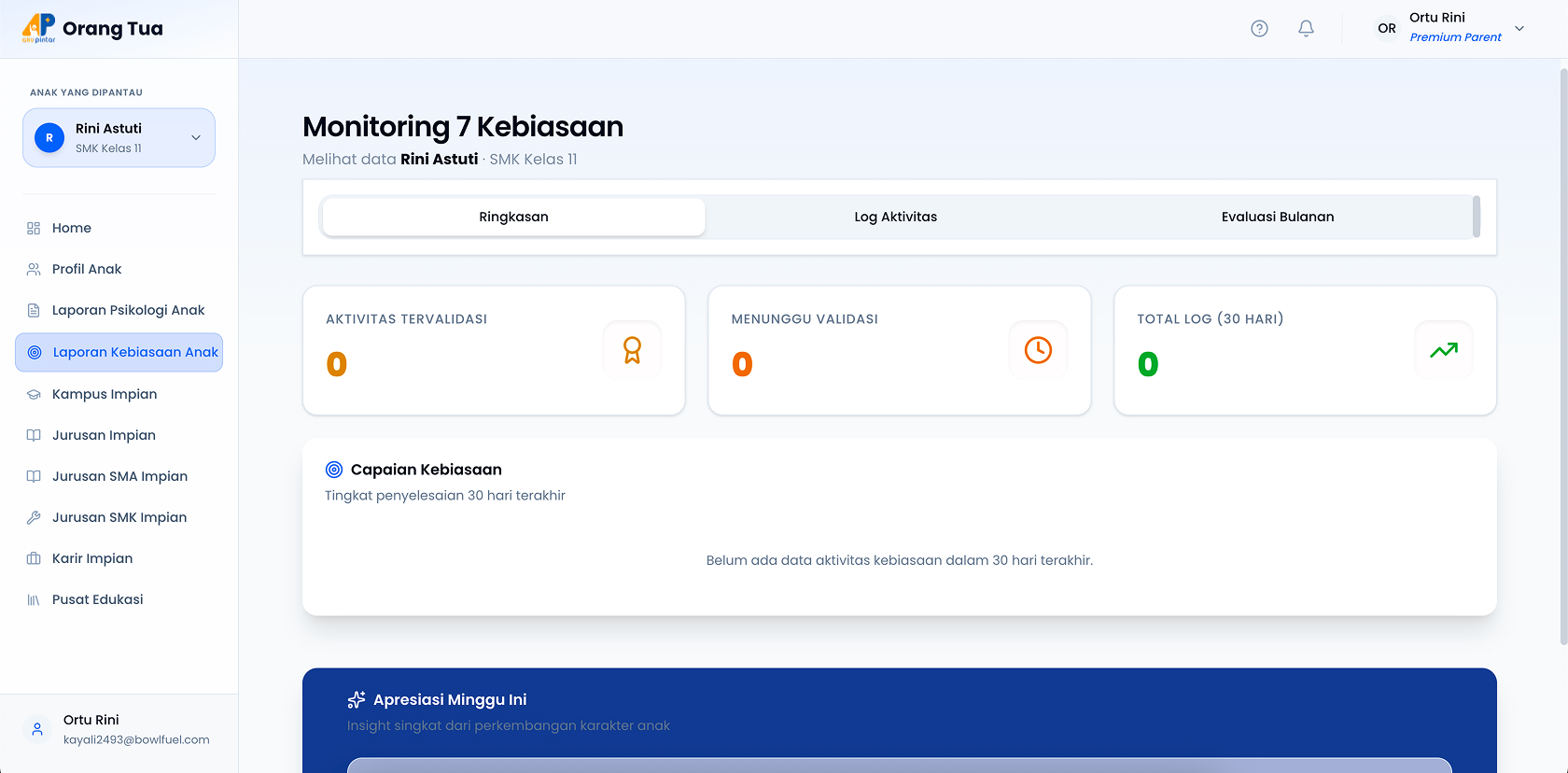This screenshot has height=773, width=1568.
Task: Switch to the Log Aktivitas tab
Action: point(896,218)
